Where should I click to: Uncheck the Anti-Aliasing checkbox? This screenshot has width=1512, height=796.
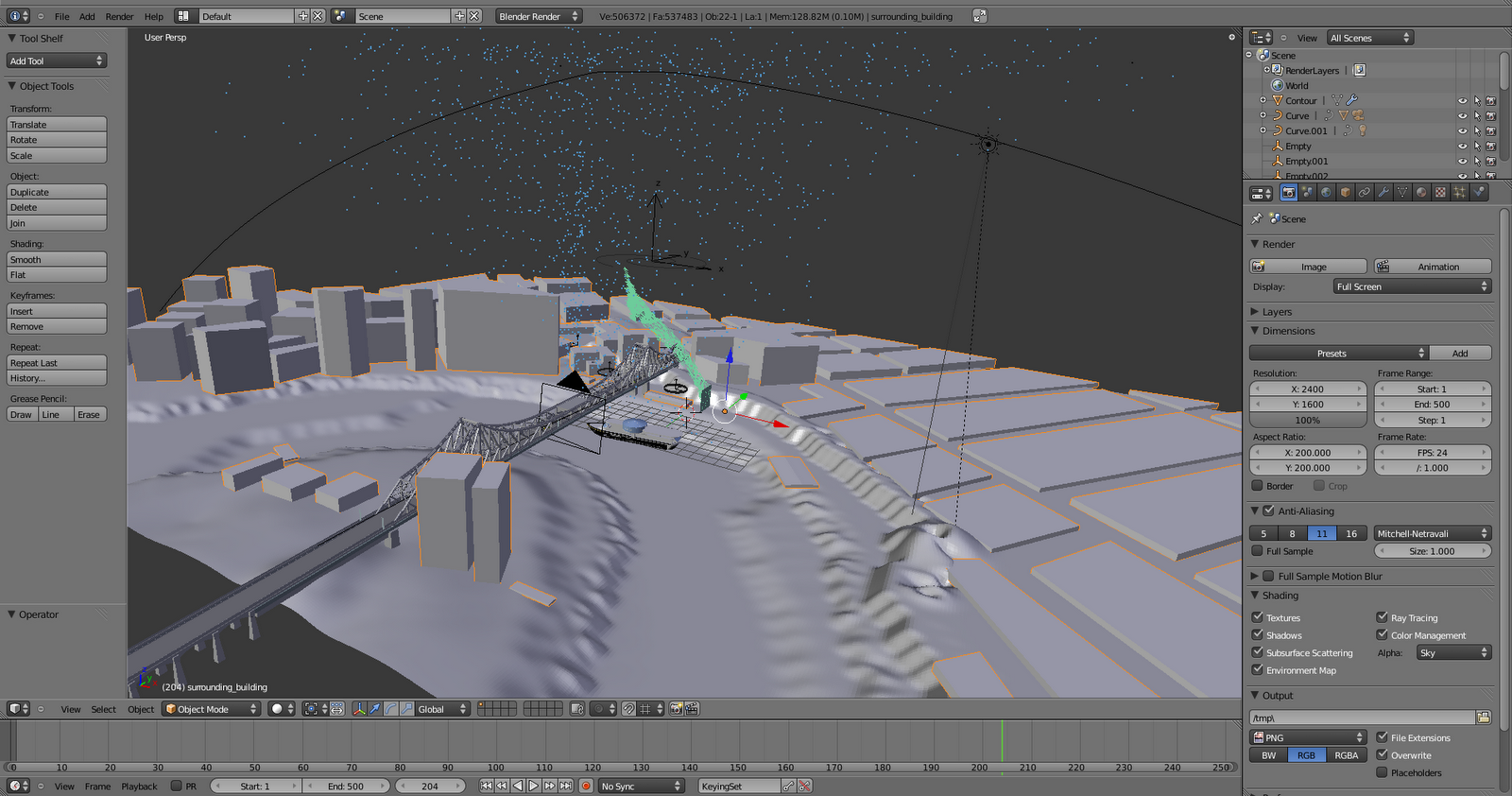point(1269,510)
